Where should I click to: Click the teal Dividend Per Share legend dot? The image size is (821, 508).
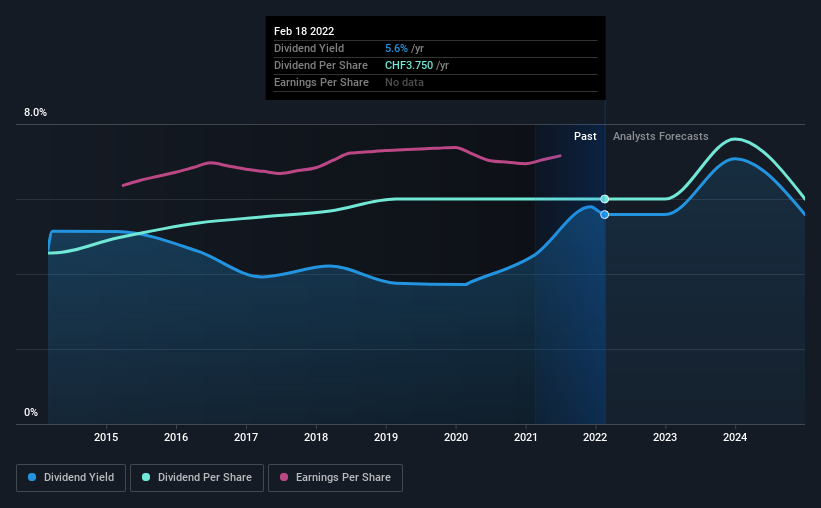pos(146,477)
